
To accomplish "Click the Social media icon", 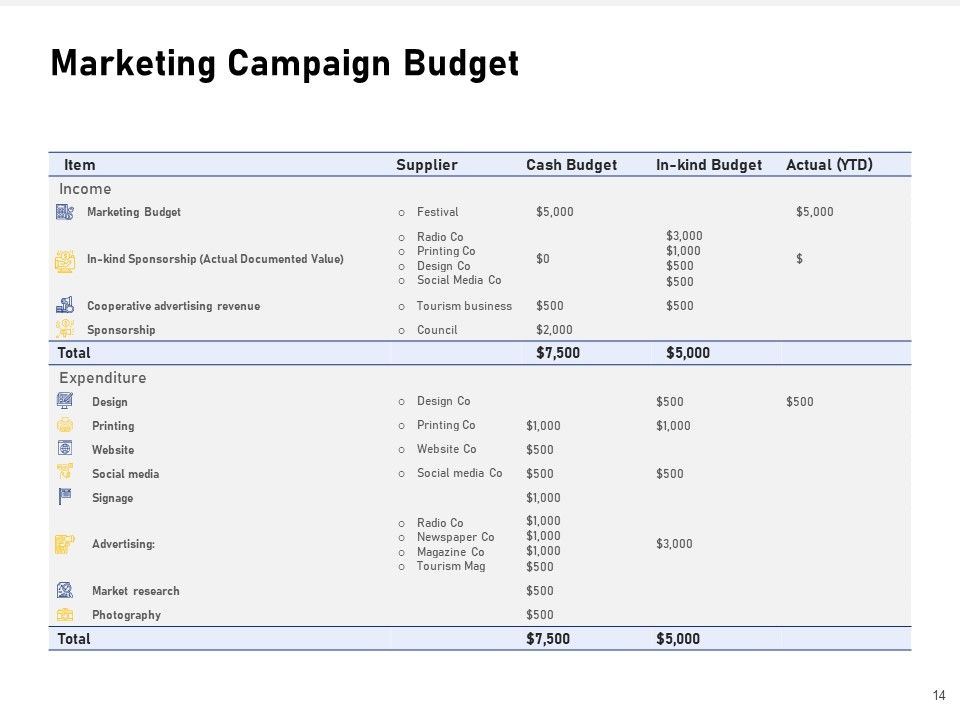I will pyautogui.click(x=65, y=471).
